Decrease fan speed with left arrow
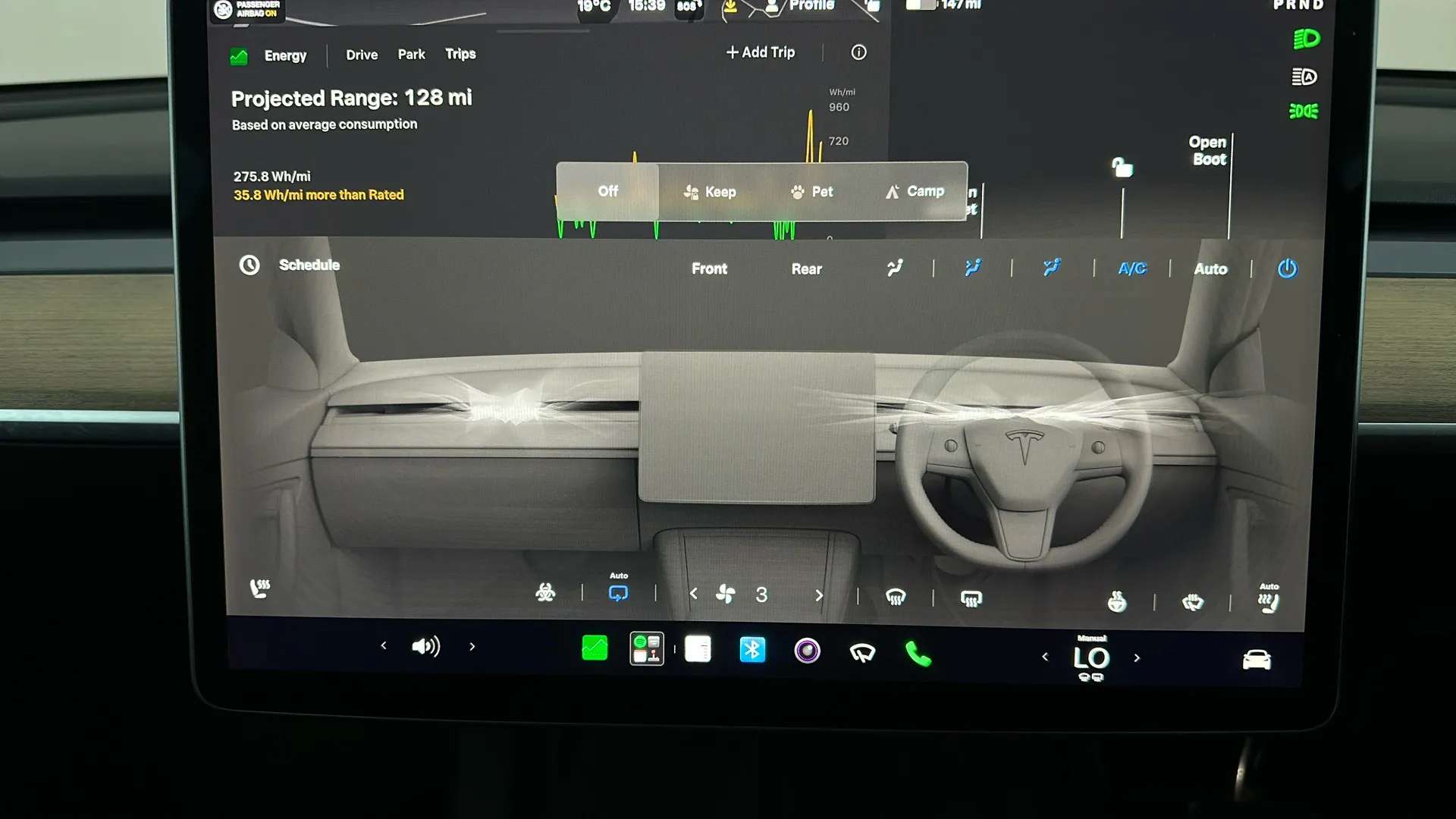This screenshot has height=819, width=1456. coord(693,595)
